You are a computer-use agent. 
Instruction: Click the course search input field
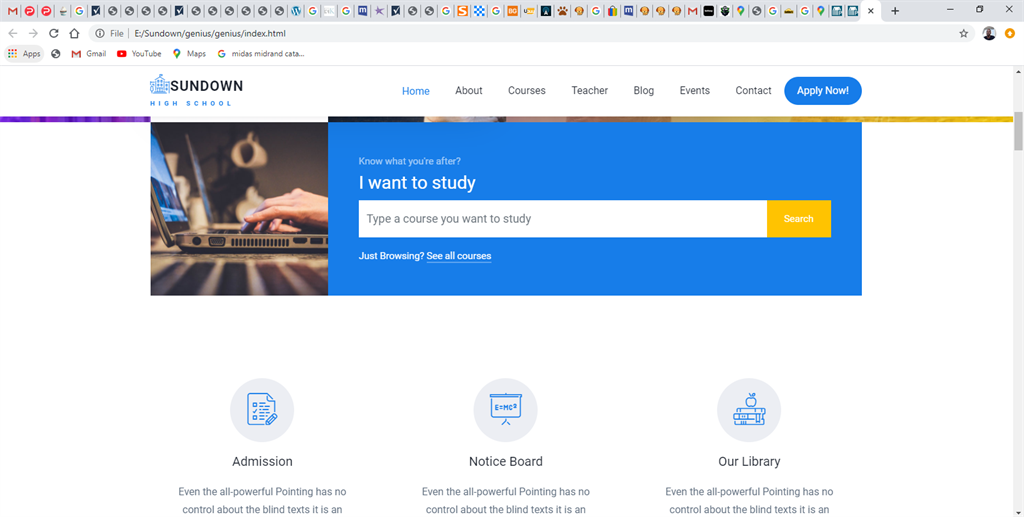(x=562, y=219)
